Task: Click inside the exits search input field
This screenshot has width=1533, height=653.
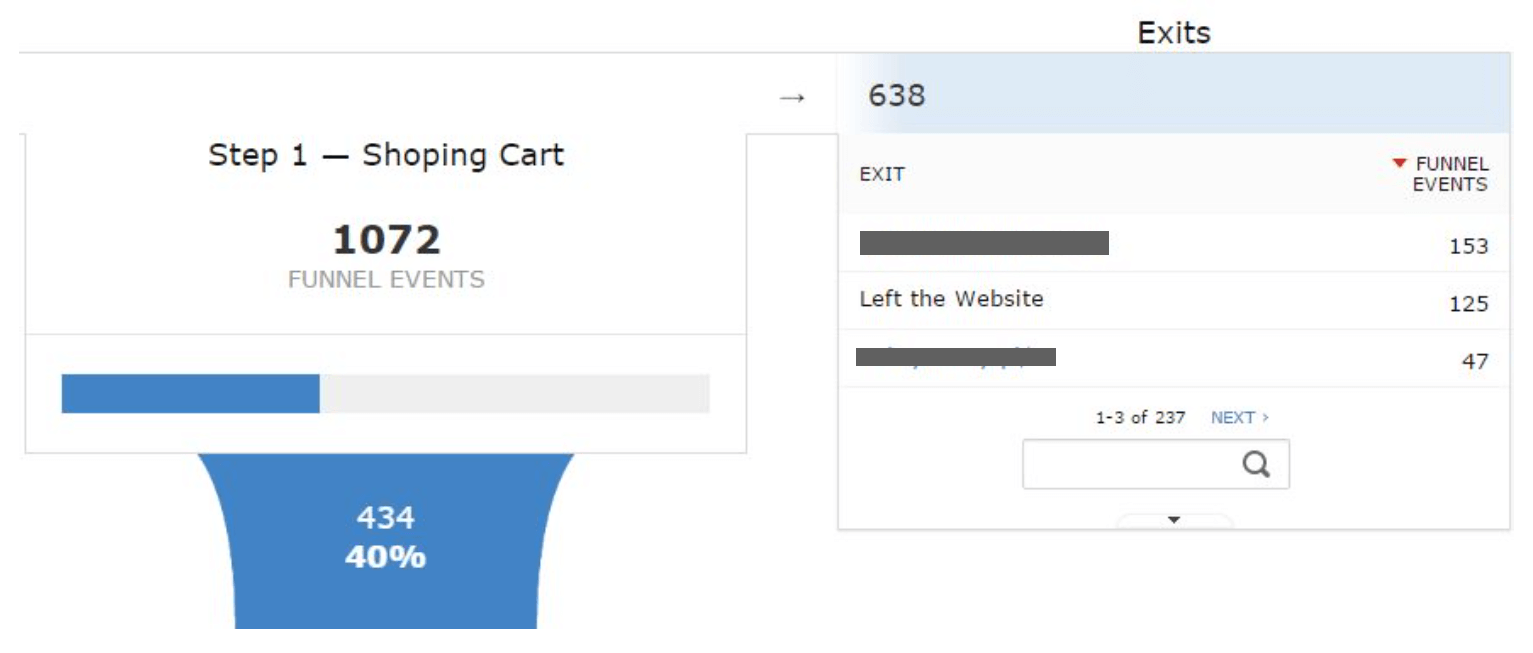Action: (1130, 464)
